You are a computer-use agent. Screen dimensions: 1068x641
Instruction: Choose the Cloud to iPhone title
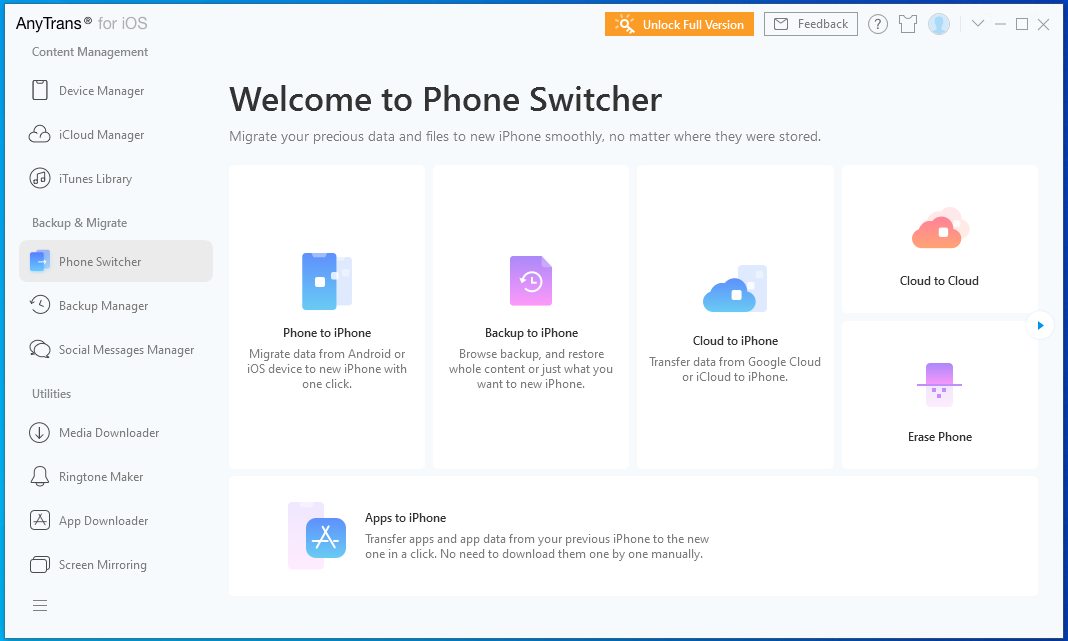(x=735, y=341)
